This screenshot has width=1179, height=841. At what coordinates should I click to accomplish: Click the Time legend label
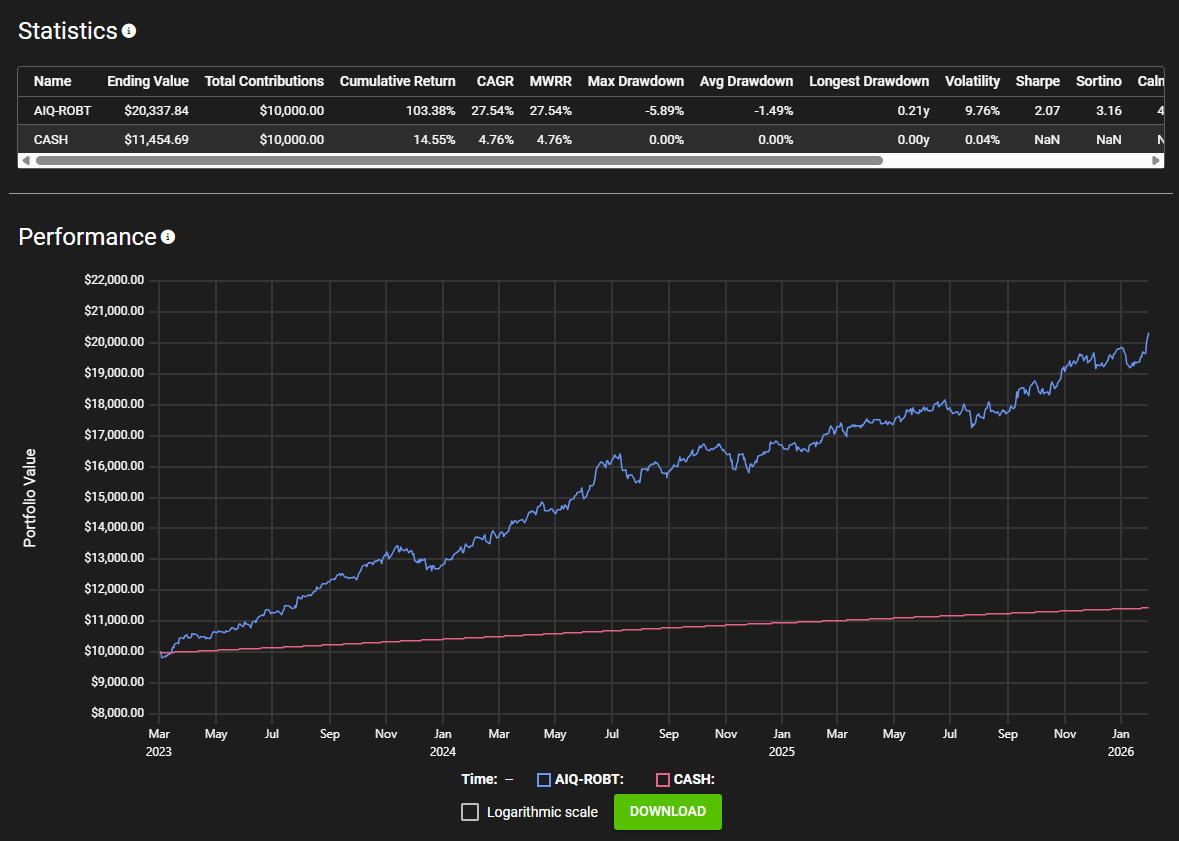(x=479, y=780)
